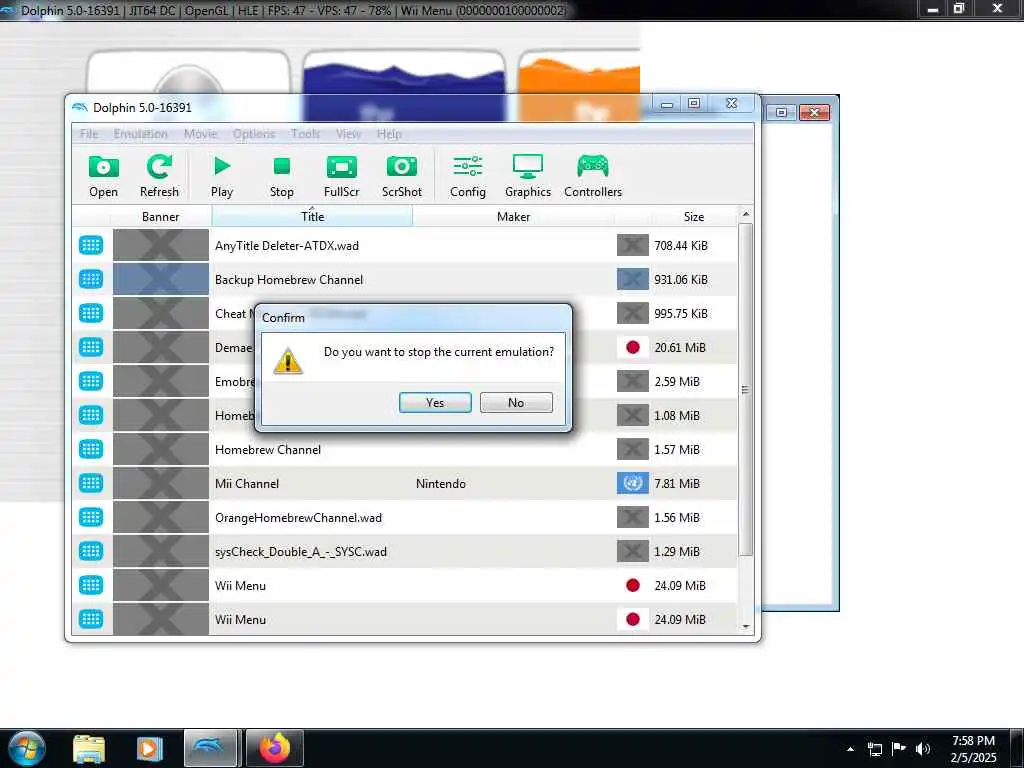This screenshot has width=1024, height=768.
Task: Select the Homebrew Channel 1.57 MiB entry
Action: point(404,449)
